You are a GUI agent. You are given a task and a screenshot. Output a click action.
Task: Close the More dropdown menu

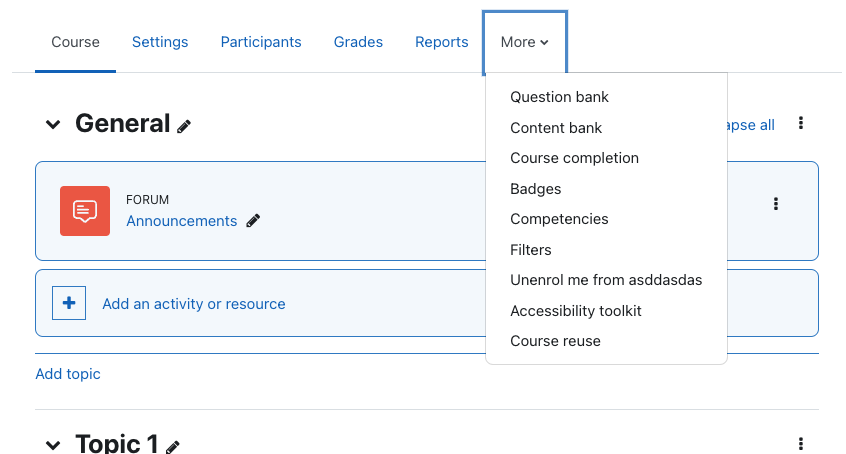coord(524,42)
